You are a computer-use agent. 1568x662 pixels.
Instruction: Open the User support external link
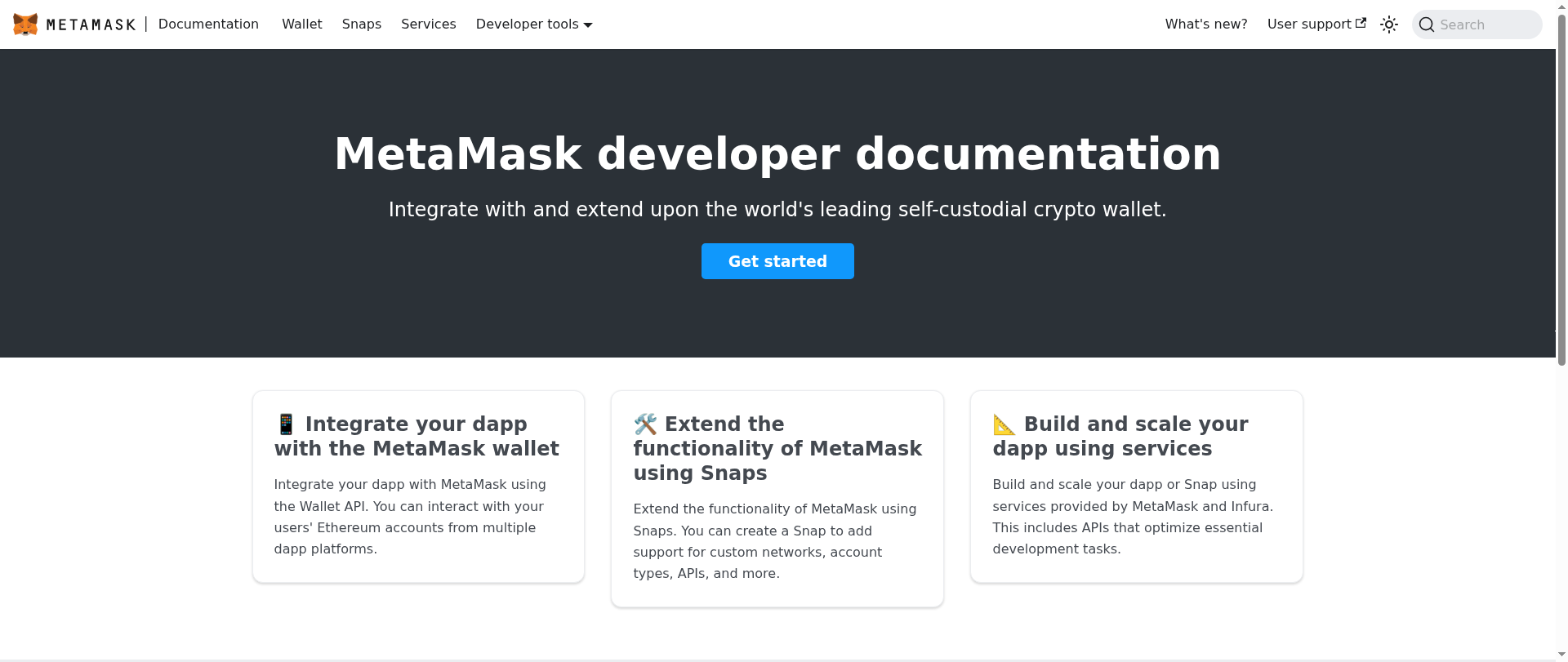click(x=1316, y=24)
